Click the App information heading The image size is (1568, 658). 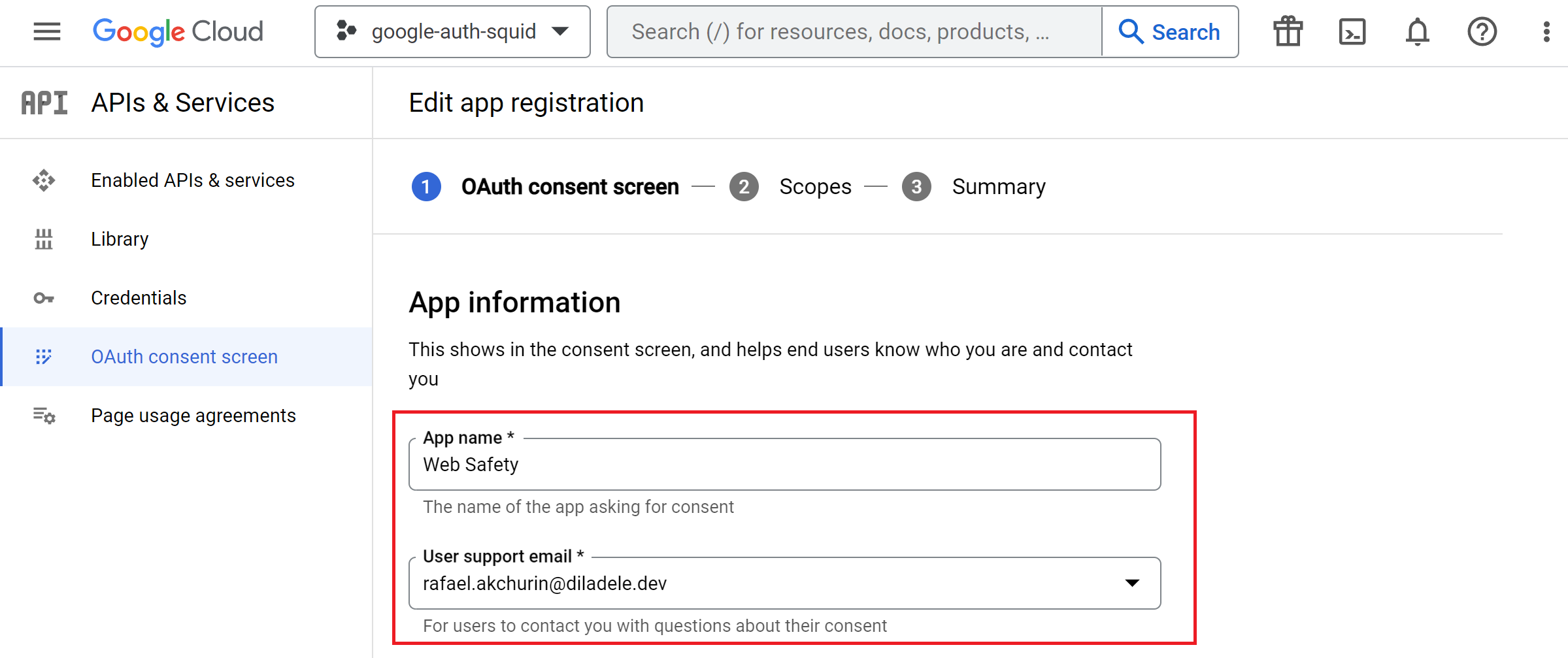(x=514, y=303)
